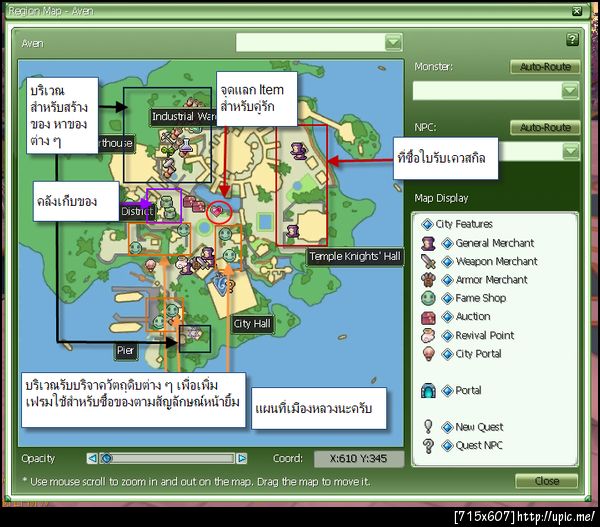Click the Opacity slider track

[167, 458]
